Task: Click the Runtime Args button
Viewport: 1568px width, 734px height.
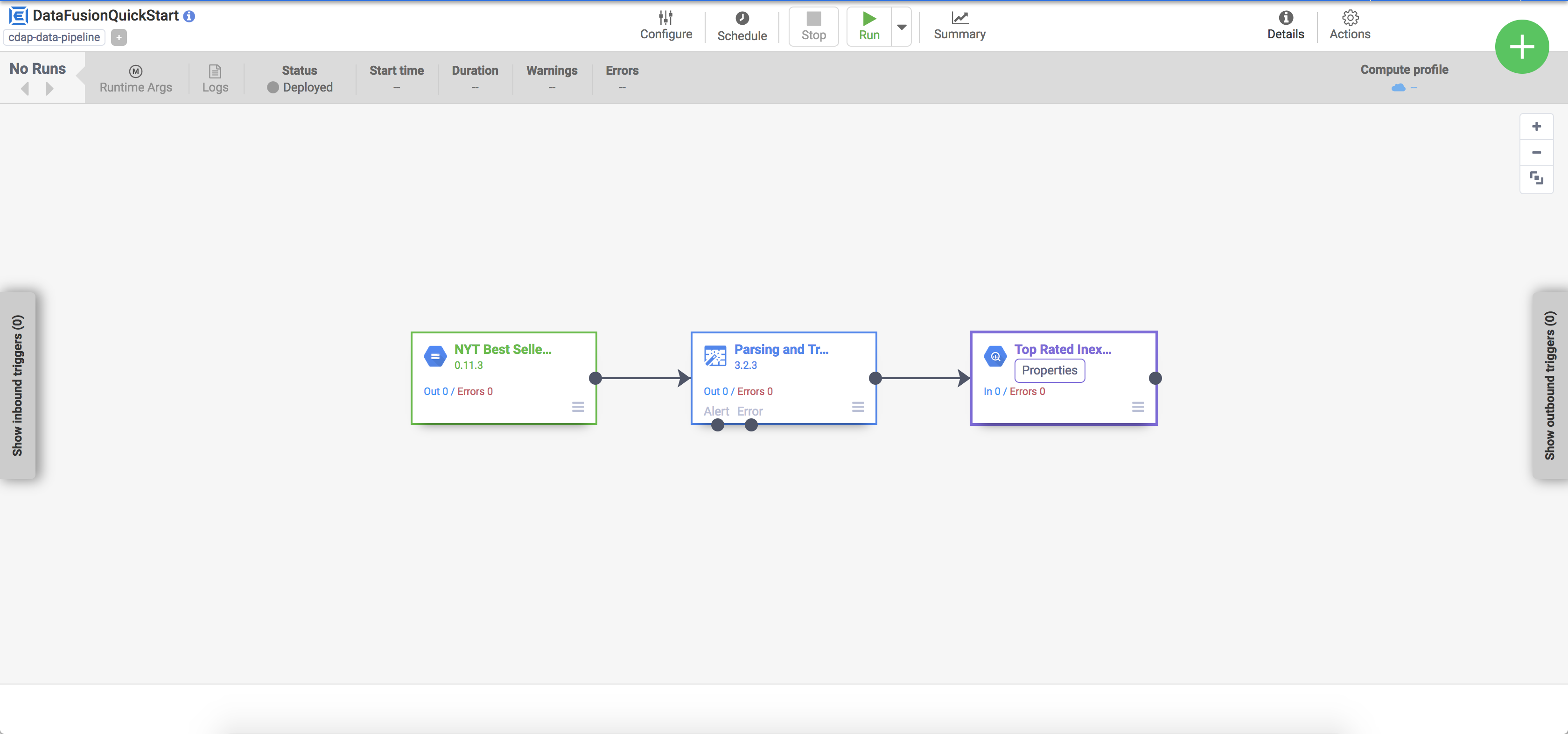Action: pyautogui.click(x=135, y=78)
